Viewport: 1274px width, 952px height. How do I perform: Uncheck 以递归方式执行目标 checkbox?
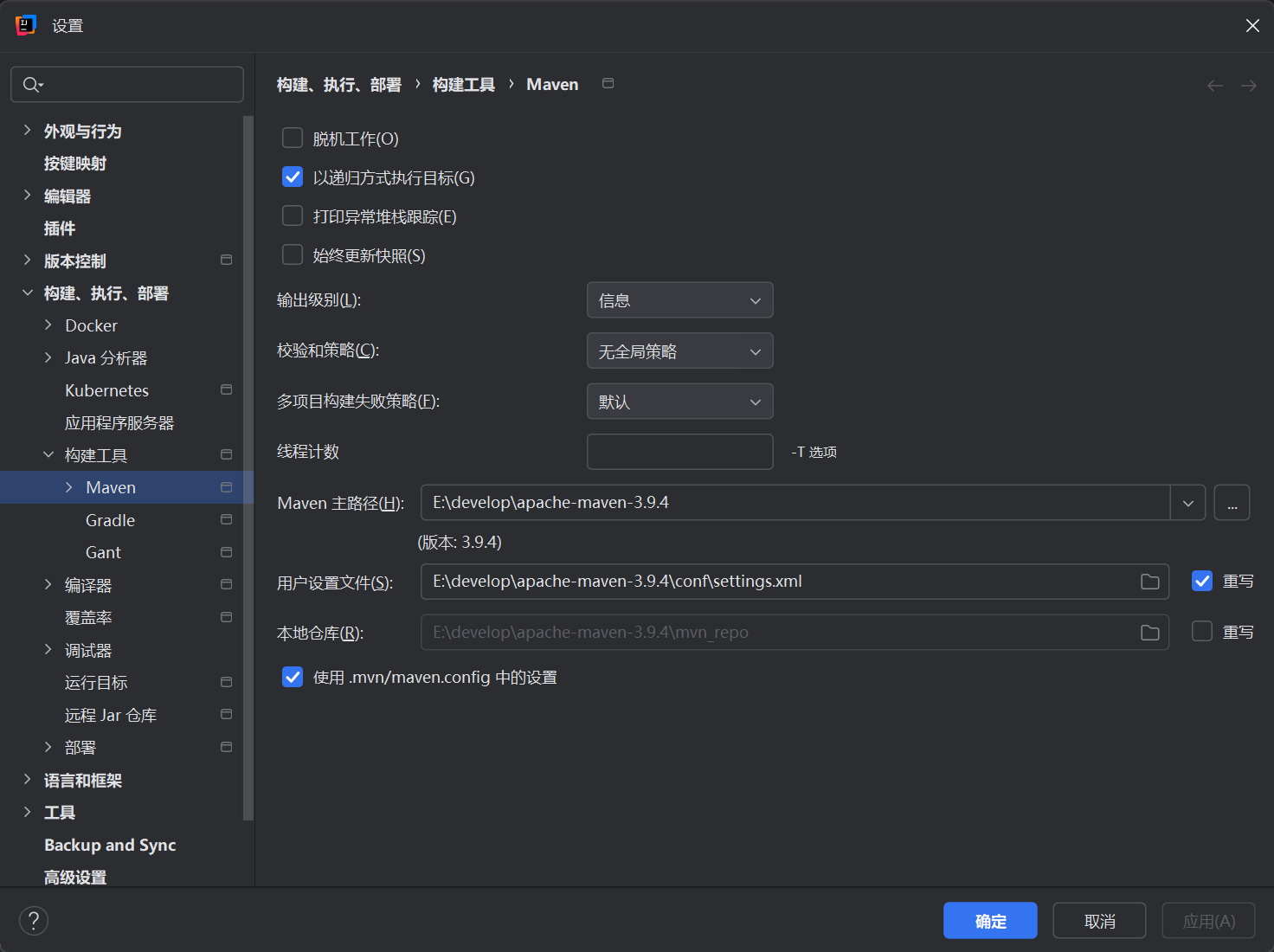(293, 177)
